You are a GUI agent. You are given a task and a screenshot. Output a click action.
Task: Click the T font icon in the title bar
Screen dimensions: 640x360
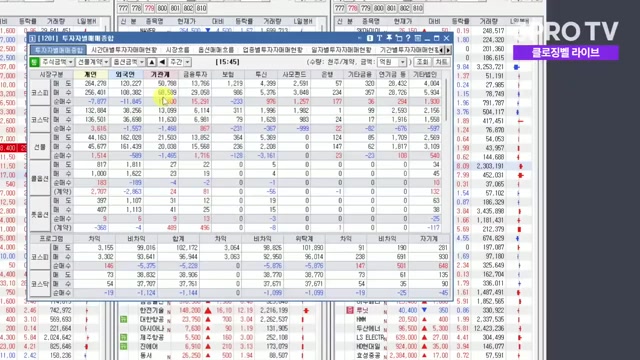click(x=379, y=38)
